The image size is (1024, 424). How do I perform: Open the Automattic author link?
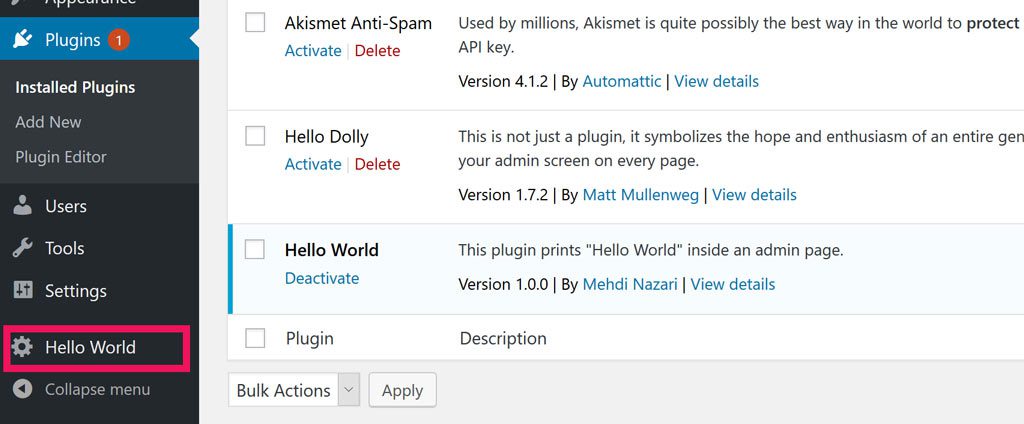point(622,82)
